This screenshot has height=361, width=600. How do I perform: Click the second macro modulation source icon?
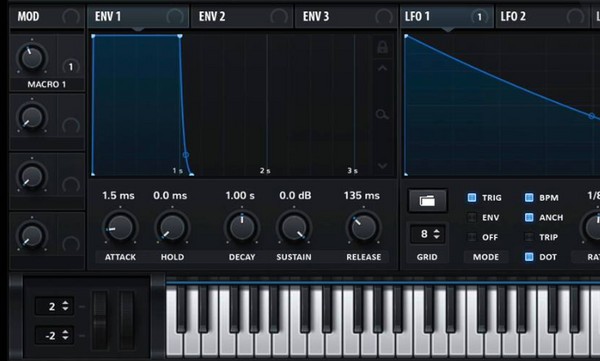[71, 126]
